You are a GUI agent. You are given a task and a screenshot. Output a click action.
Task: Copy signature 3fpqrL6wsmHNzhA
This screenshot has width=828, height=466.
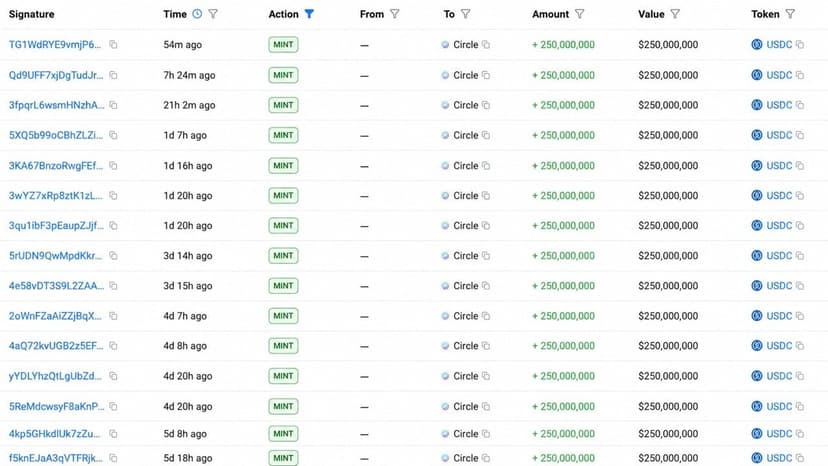[x=113, y=105]
